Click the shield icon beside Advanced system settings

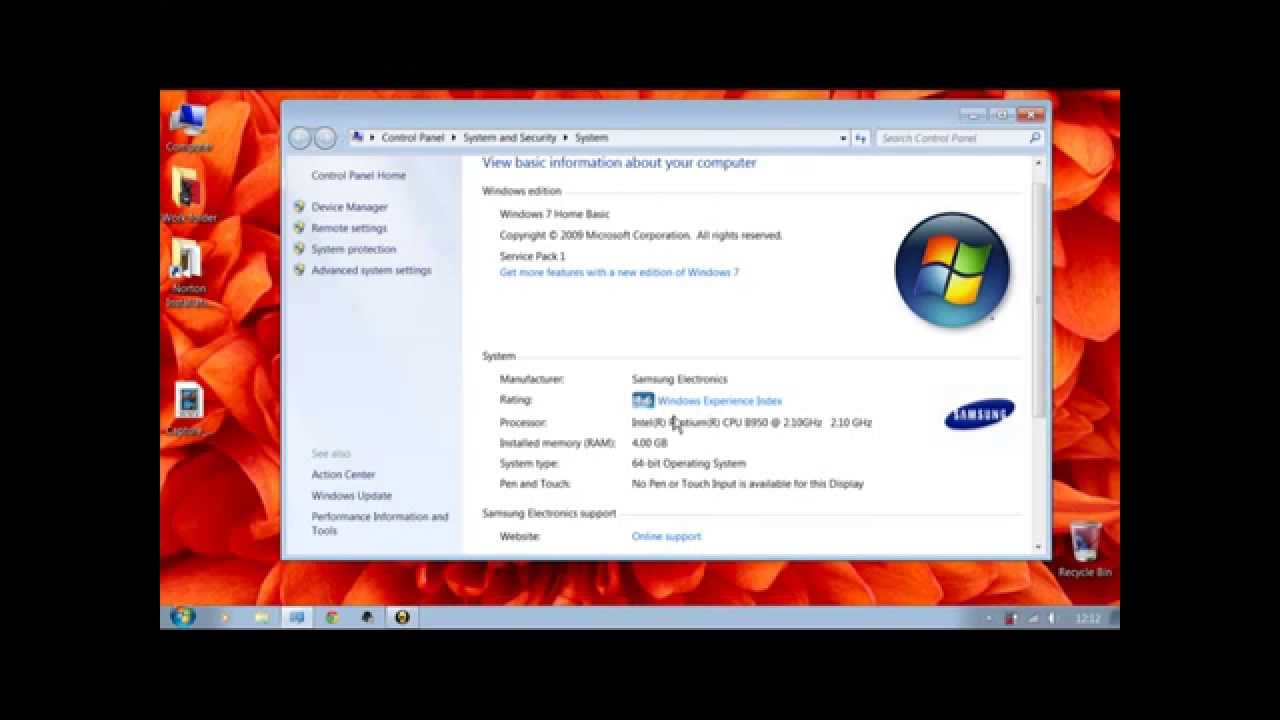point(299,270)
